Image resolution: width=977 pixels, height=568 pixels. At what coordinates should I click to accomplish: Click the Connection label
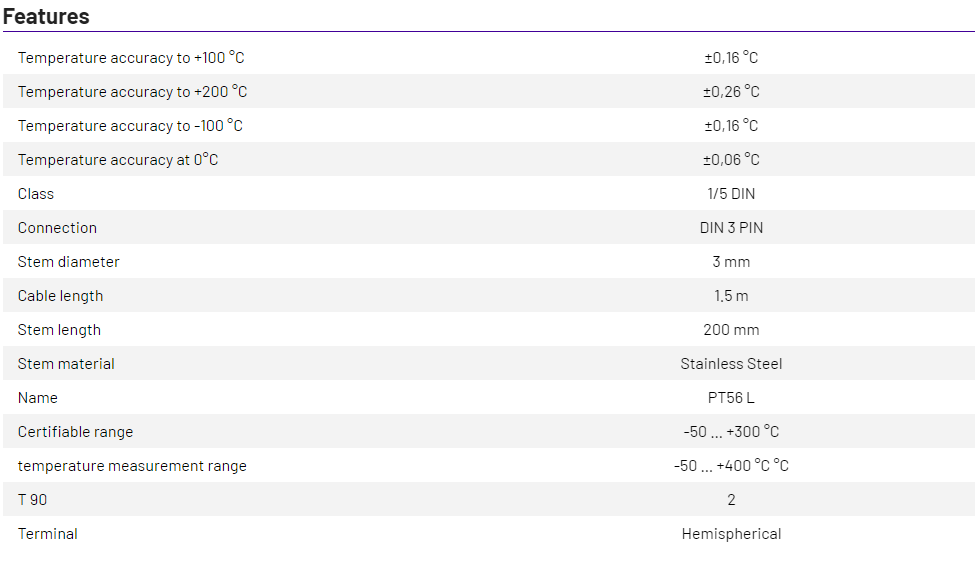[57, 228]
